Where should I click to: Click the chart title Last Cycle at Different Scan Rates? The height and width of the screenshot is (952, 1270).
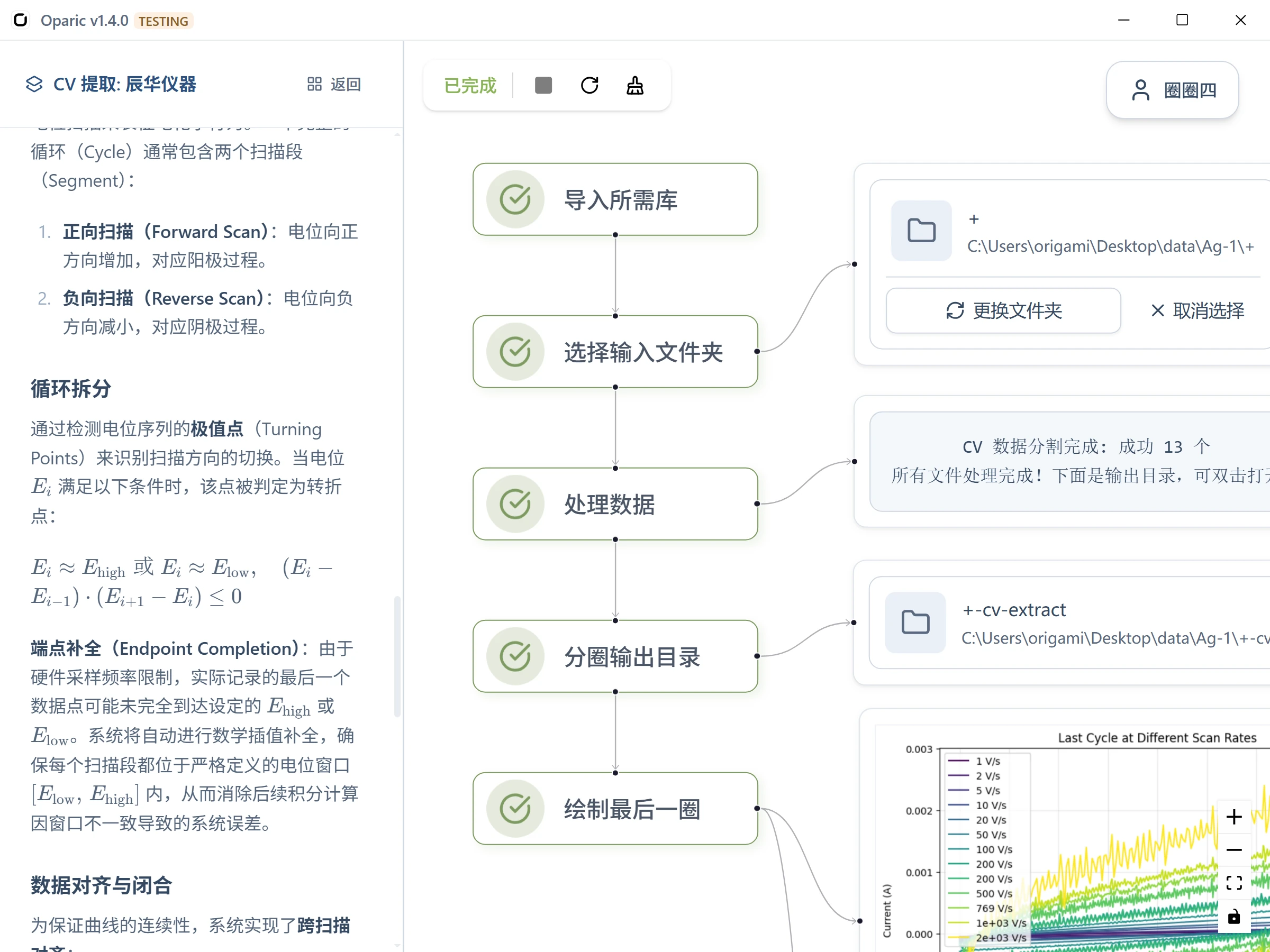[x=1157, y=738]
